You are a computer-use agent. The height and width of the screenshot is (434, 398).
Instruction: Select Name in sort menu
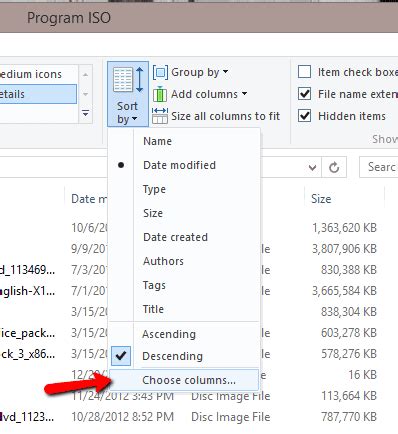[x=184, y=141]
